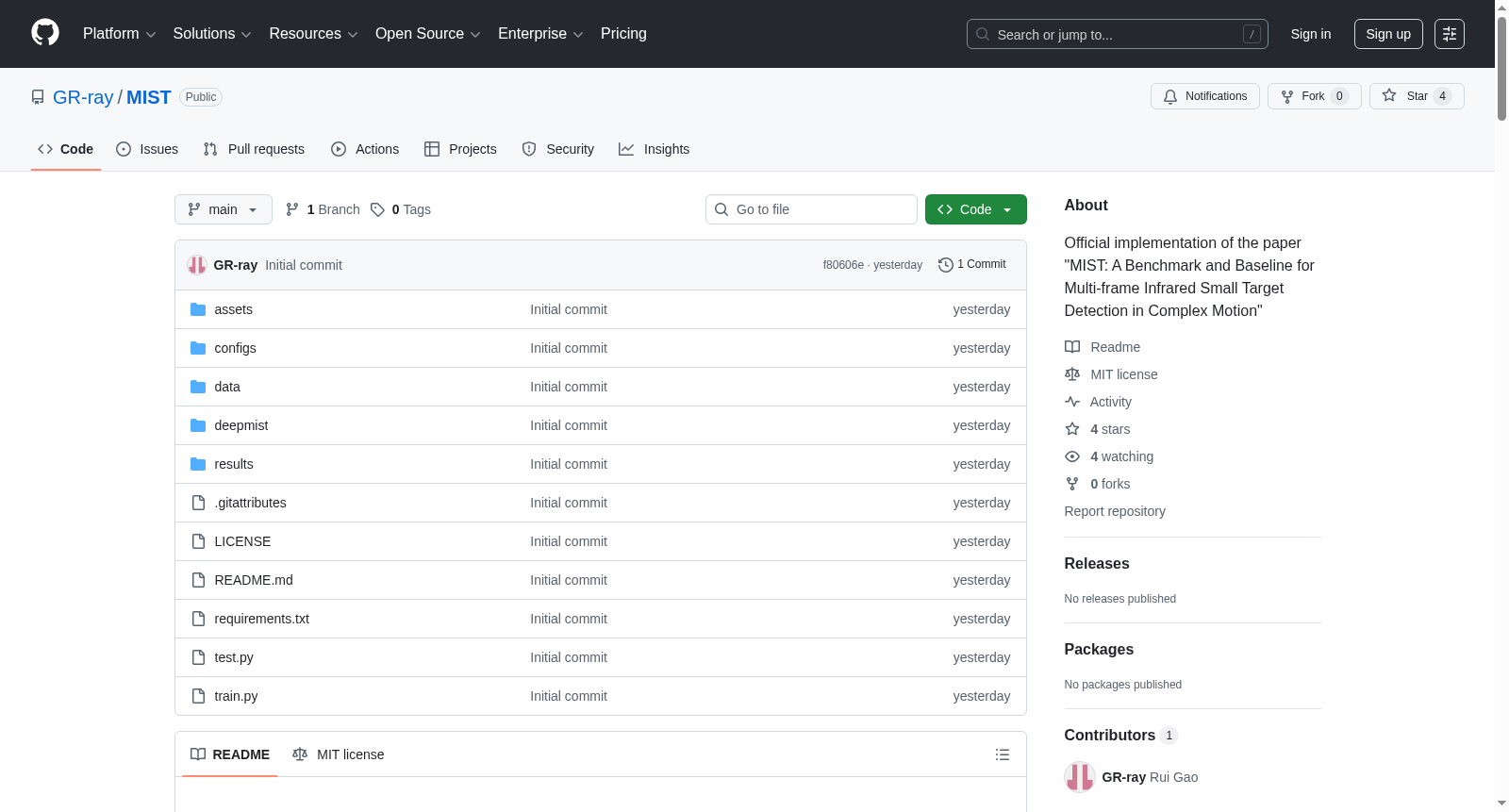Open the Security tab

(x=558, y=149)
